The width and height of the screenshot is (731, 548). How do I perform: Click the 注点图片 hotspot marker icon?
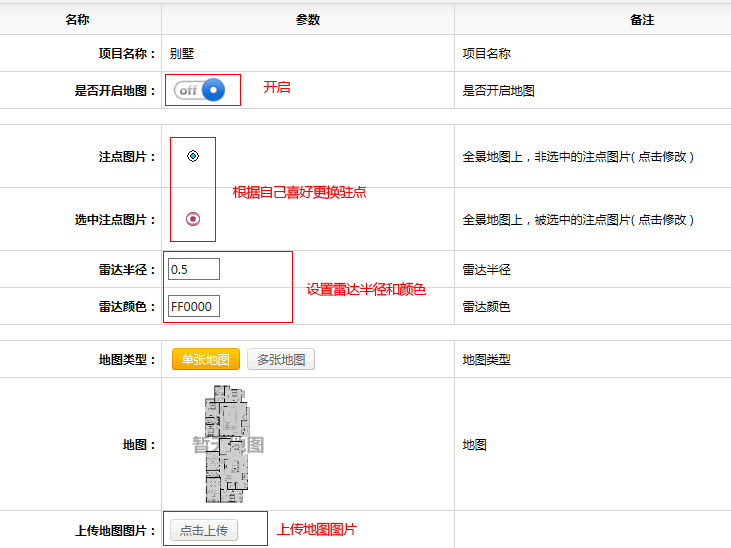point(193,156)
